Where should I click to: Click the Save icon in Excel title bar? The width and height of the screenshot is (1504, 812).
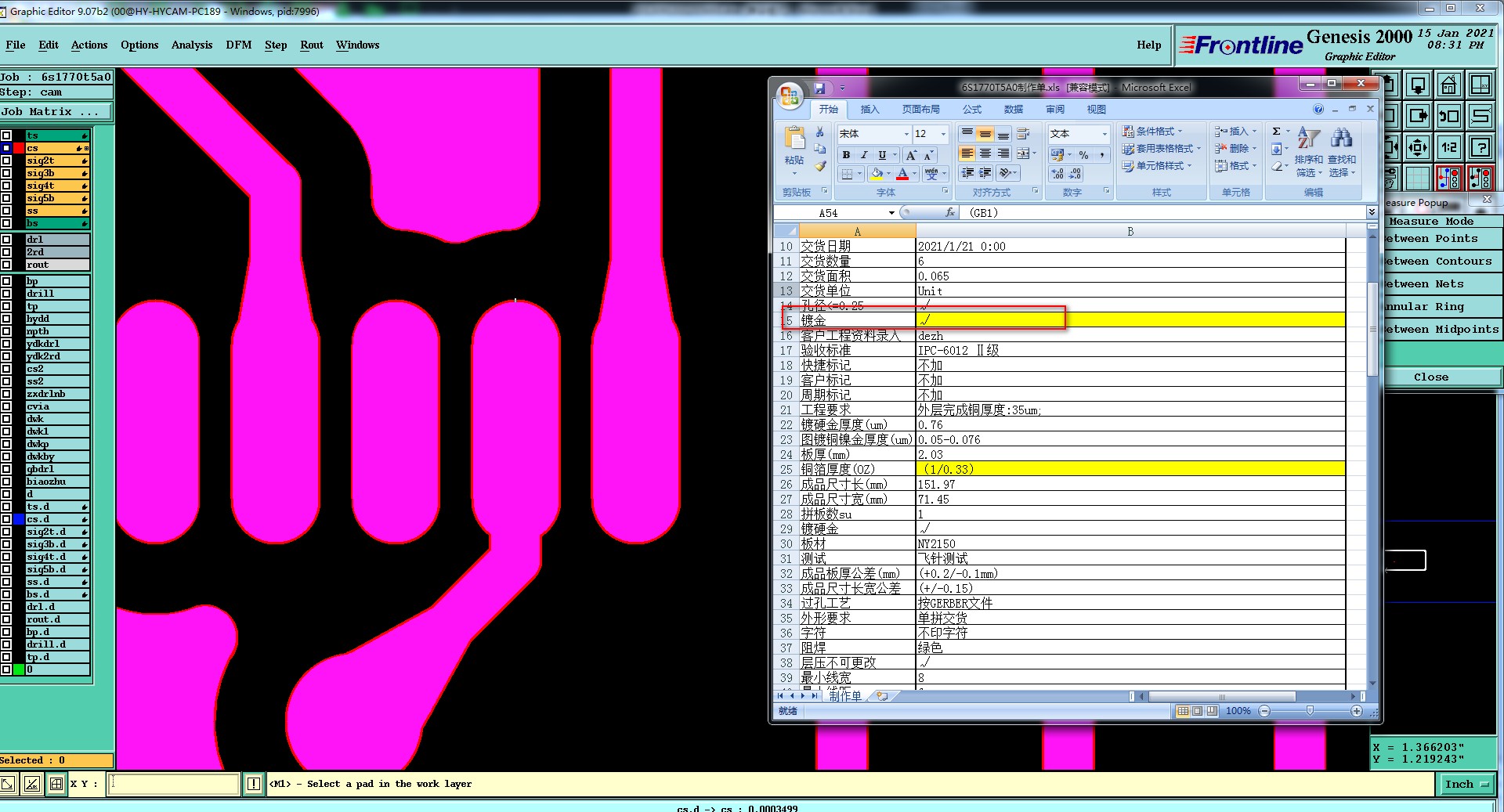pyautogui.click(x=819, y=88)
